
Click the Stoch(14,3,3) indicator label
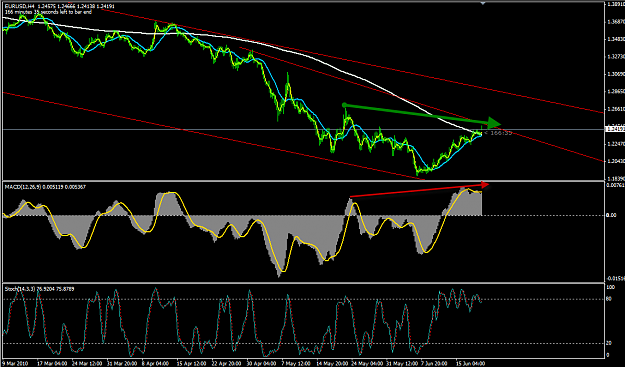click(x=20, y=288)
